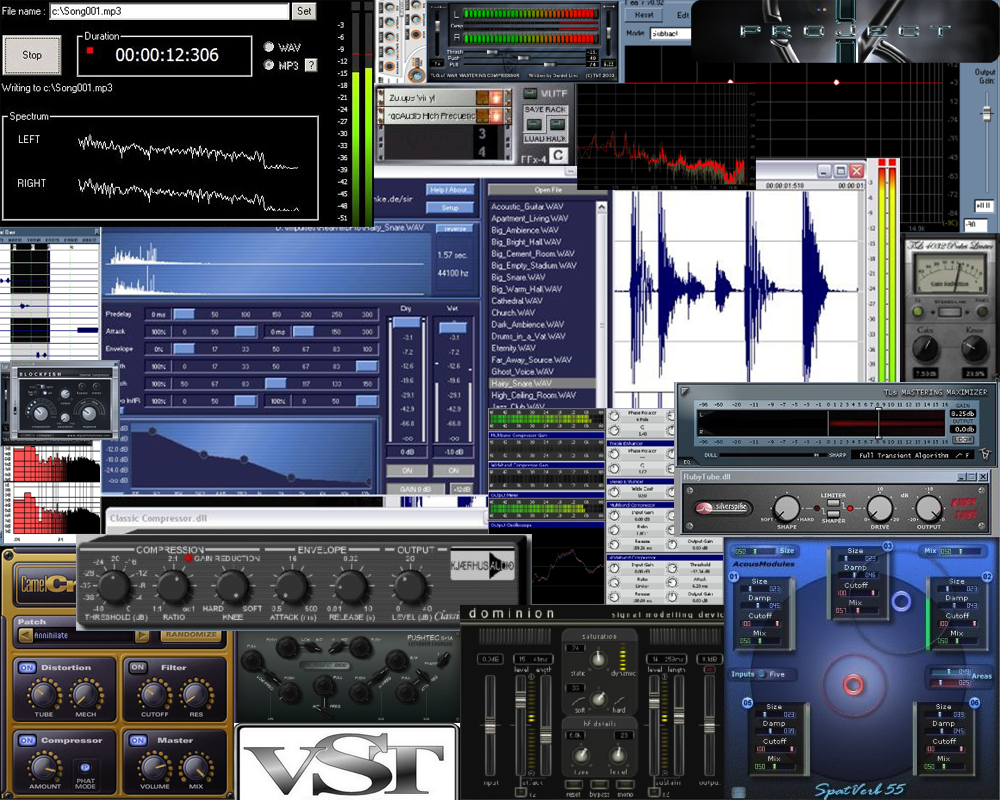1000x800 pixels.
Task: Click impulse file list scroll-up arrow
Action: pos(601,207)
